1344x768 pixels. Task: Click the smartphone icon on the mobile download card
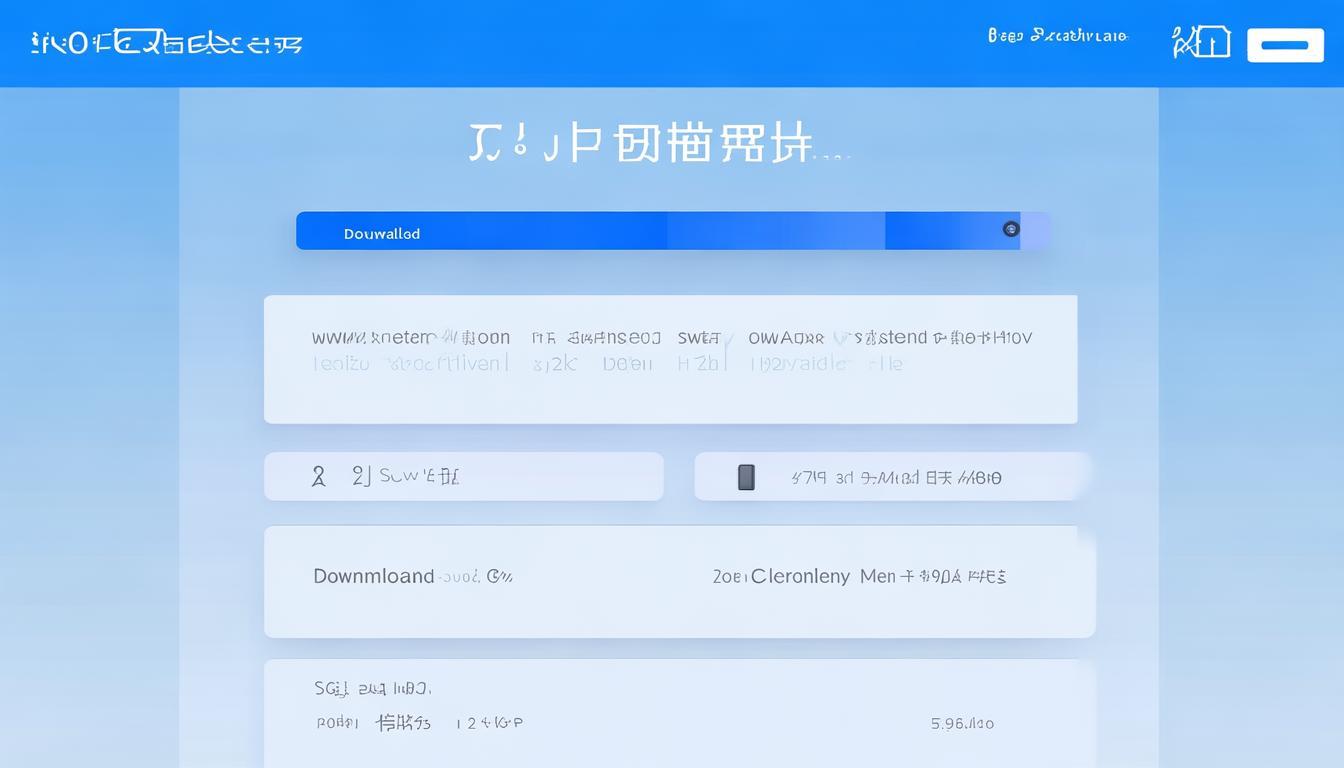pos(745,477)
